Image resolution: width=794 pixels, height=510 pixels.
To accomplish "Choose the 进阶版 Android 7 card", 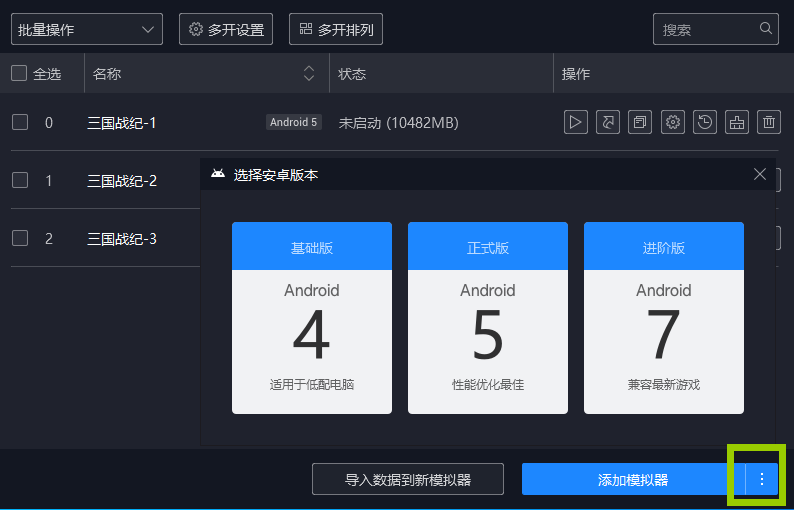I will pos(664,318).
